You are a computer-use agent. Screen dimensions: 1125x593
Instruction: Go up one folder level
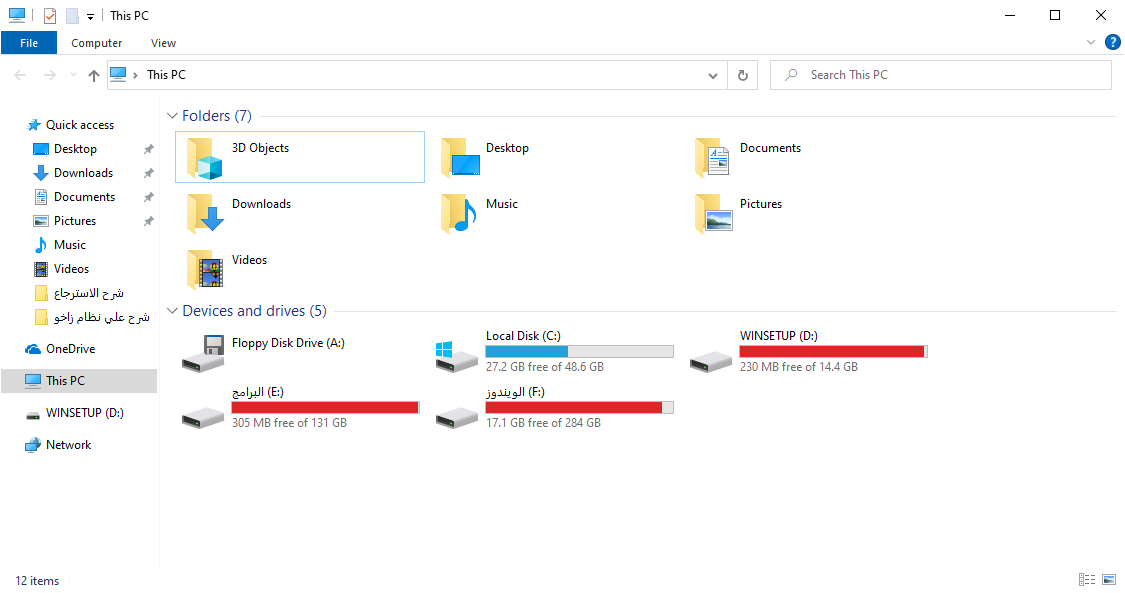click(93, 75)
